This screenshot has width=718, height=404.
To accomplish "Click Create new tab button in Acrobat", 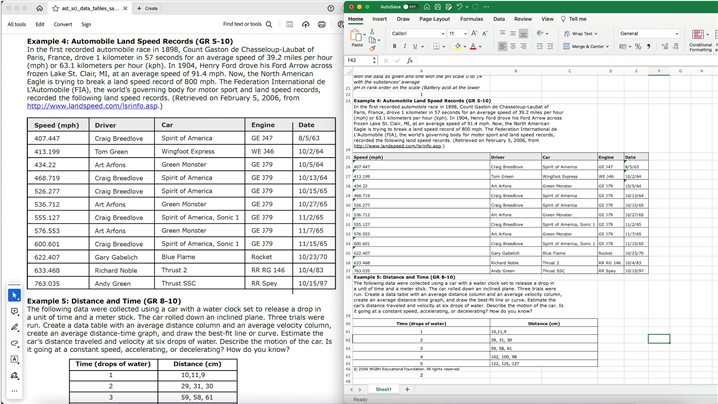I will point(146,7).
